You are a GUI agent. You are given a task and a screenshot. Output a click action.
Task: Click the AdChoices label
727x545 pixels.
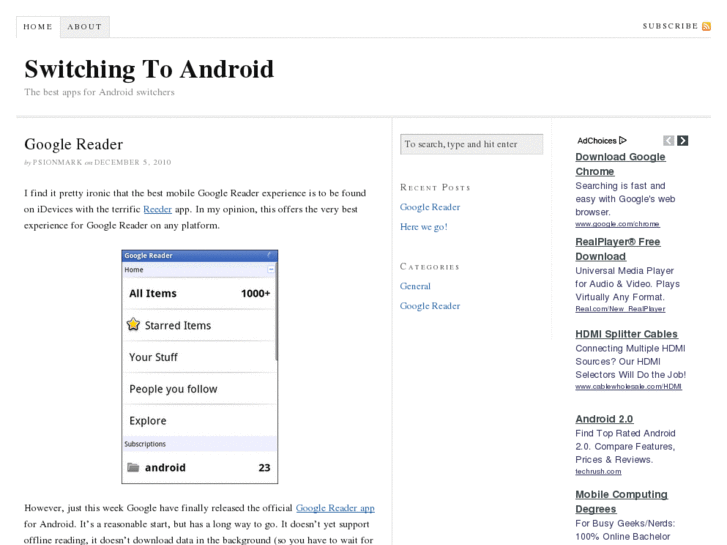(597, 141)
